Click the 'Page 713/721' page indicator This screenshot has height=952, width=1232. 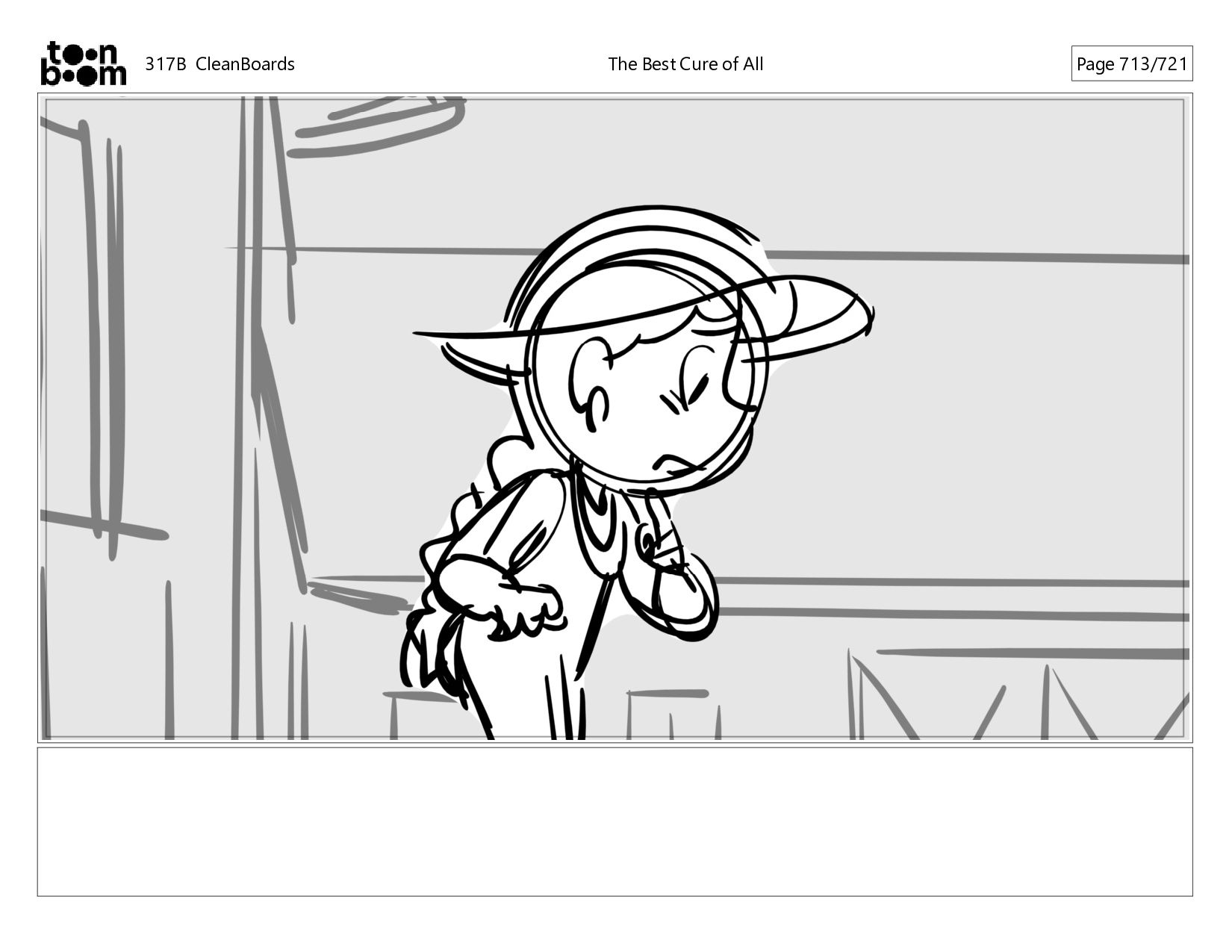[1131, 64]
